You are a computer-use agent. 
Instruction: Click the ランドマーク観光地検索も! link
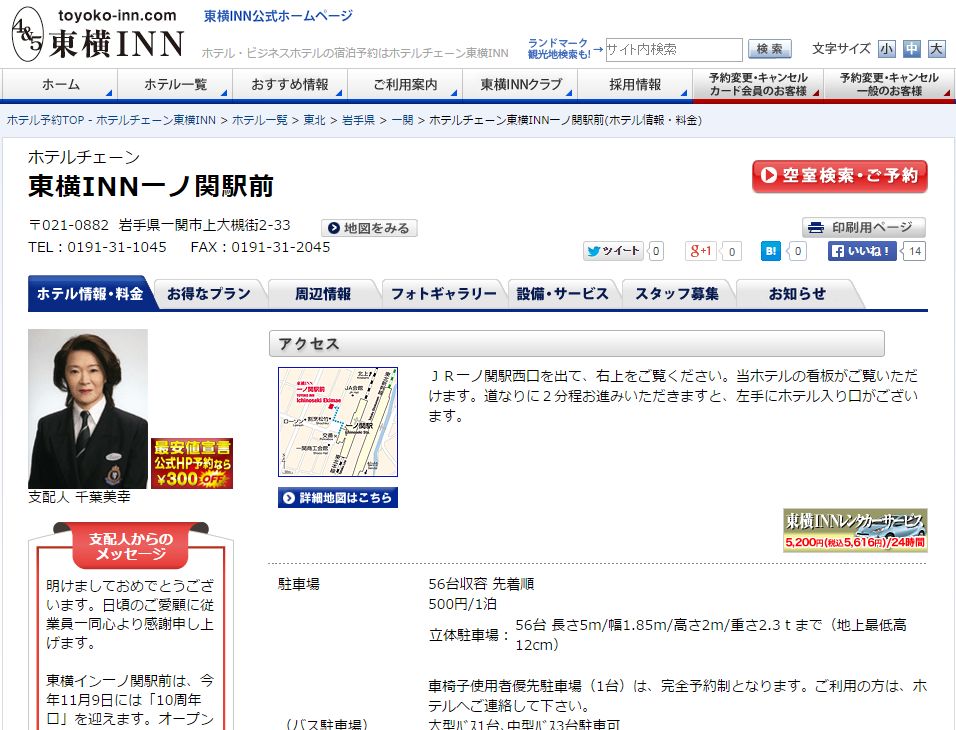click(559, 49)
